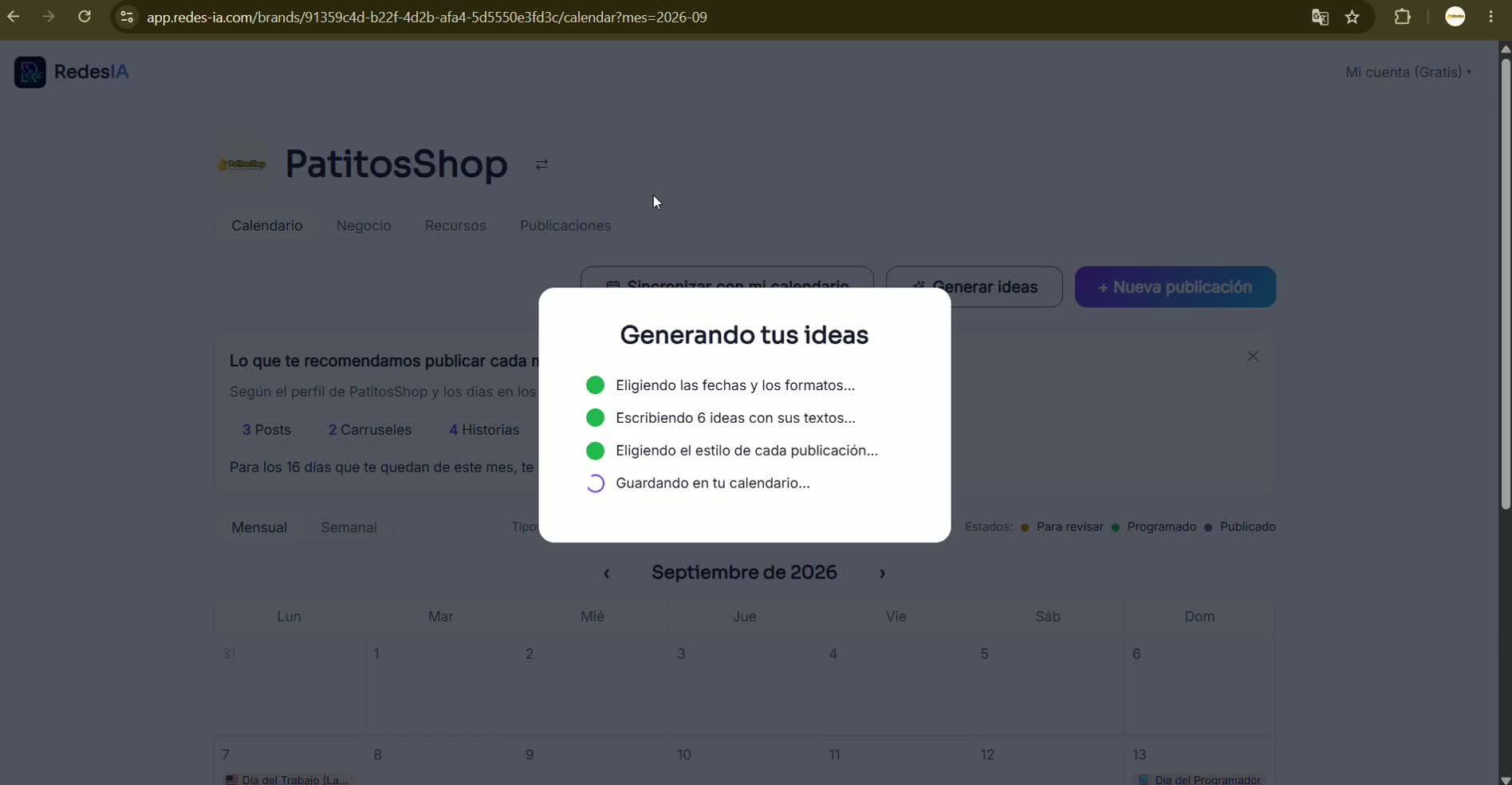
Task: Go to previous month with the left chevron
Action: pyautogui.click(x=607, y=573)
